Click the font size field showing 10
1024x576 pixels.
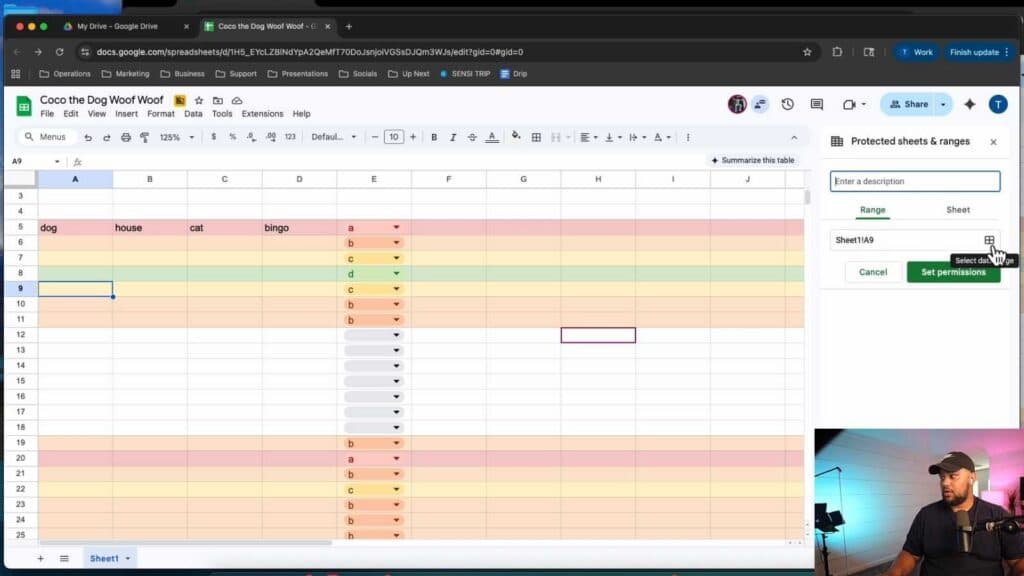point(394,137)
